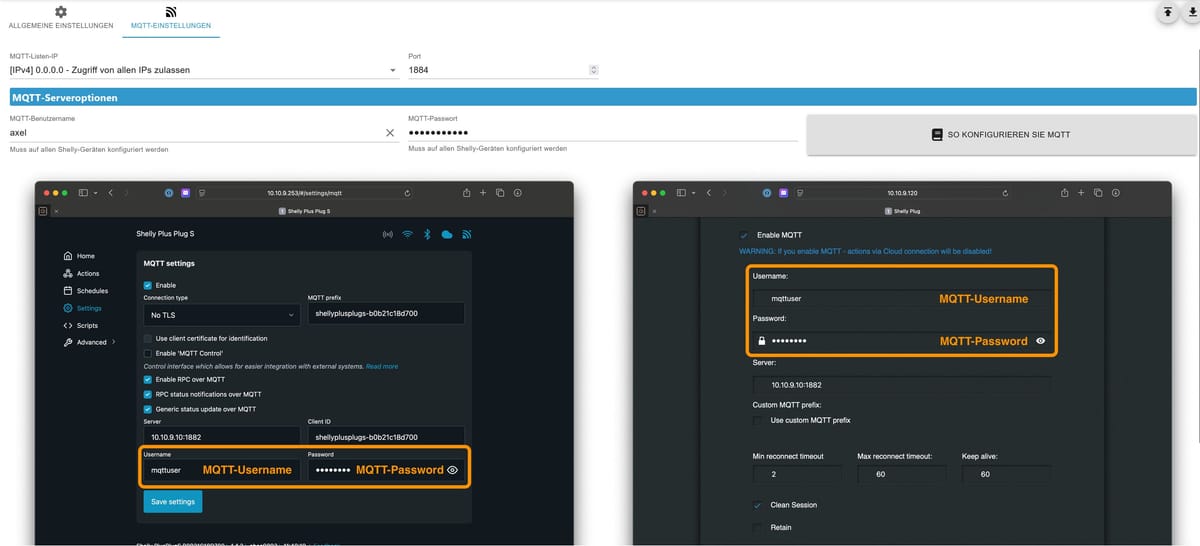Open the Connection type No TLS dropdown
This screenshot has width=1200, height=546.
221,314
